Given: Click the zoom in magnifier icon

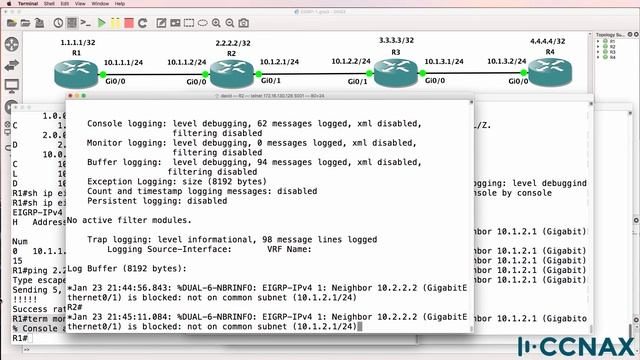Looking at the screenshot, I should (216, 23).
